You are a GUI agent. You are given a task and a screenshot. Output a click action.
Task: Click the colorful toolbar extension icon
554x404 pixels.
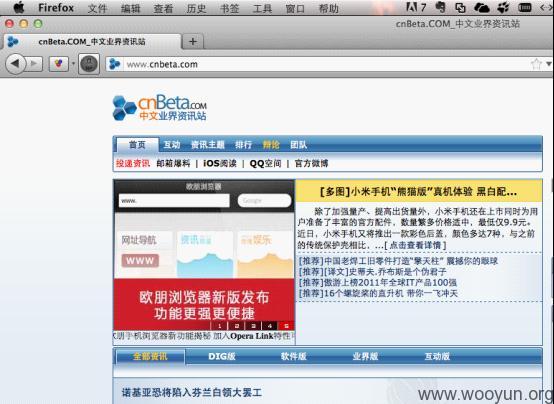point(59,64)
